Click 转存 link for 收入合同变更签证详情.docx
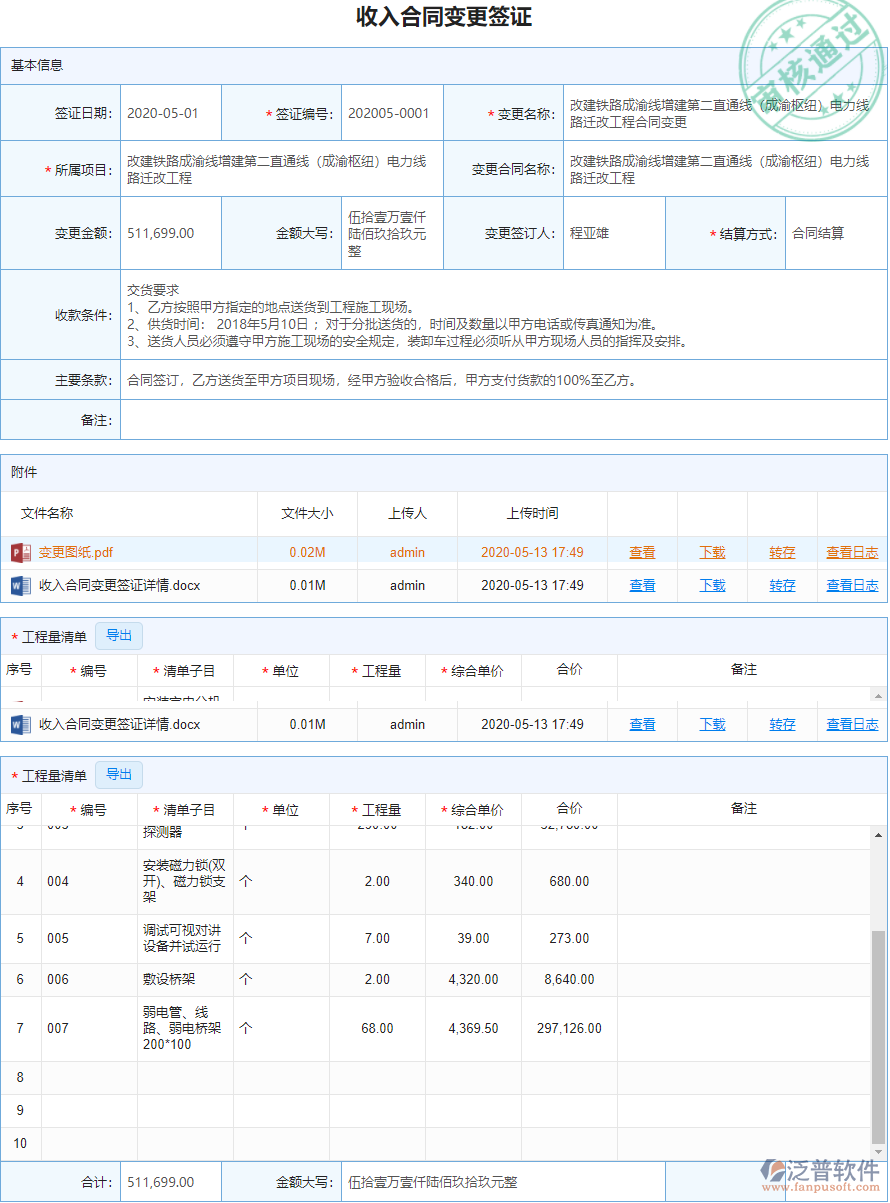The height and width of the screenshot is (1203, 890). (782, 585)
